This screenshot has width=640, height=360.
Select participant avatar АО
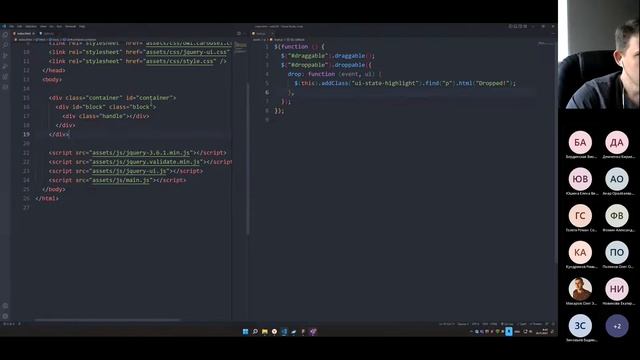click(617, 179)
